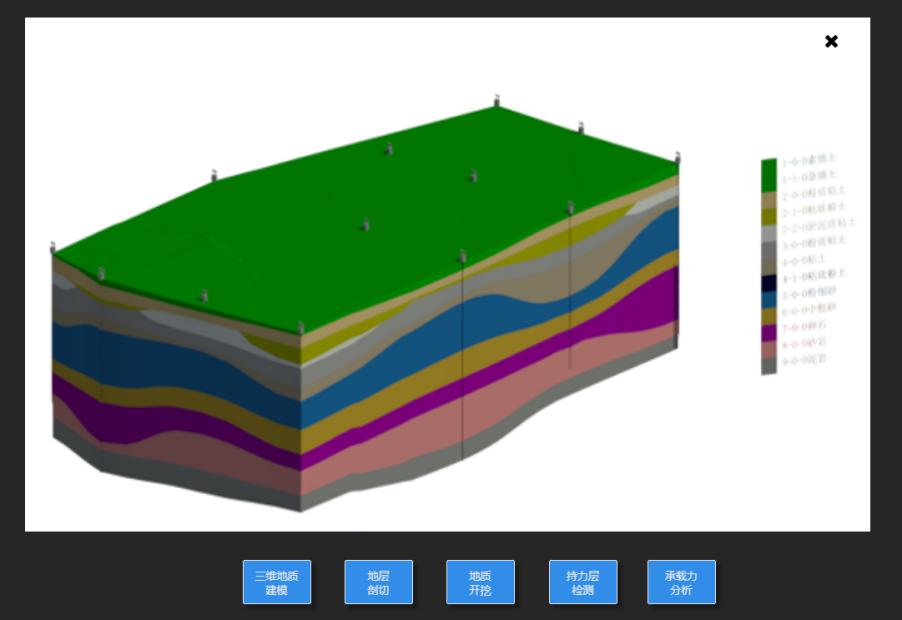Click the pink legend swatch near bottom

(769, 350)
